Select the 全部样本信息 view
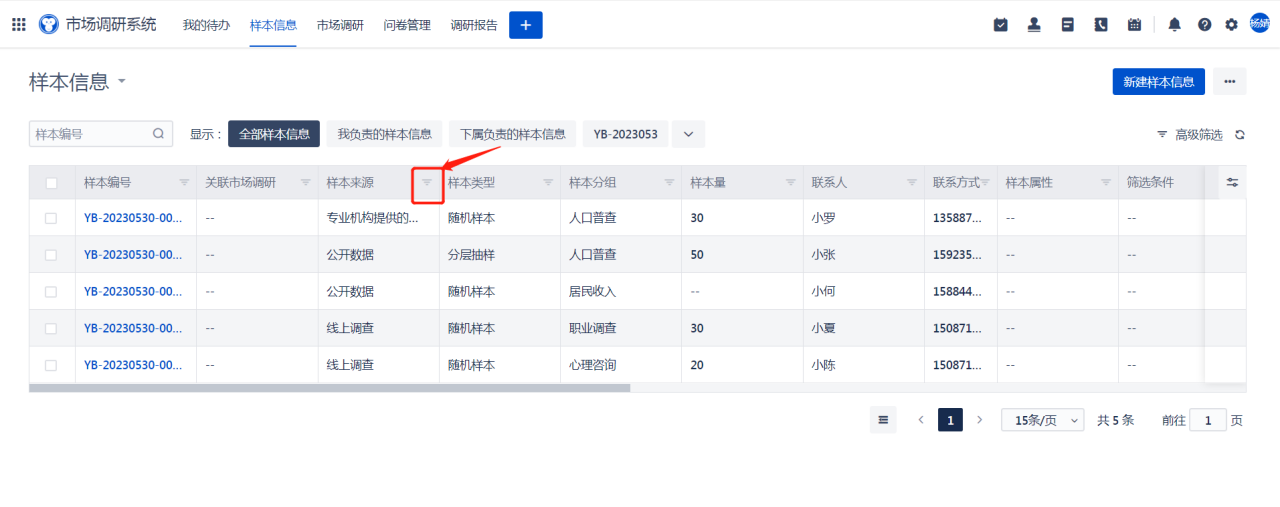This screenshot has width=1280, height=507. [x=274, y=134]
